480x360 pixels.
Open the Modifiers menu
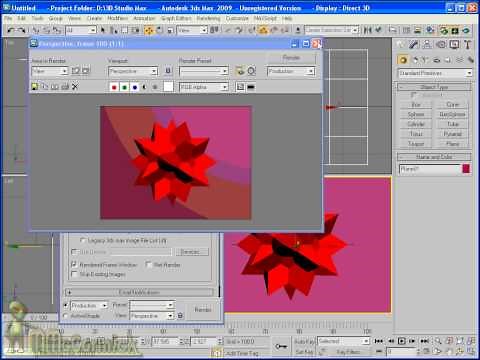117,18
